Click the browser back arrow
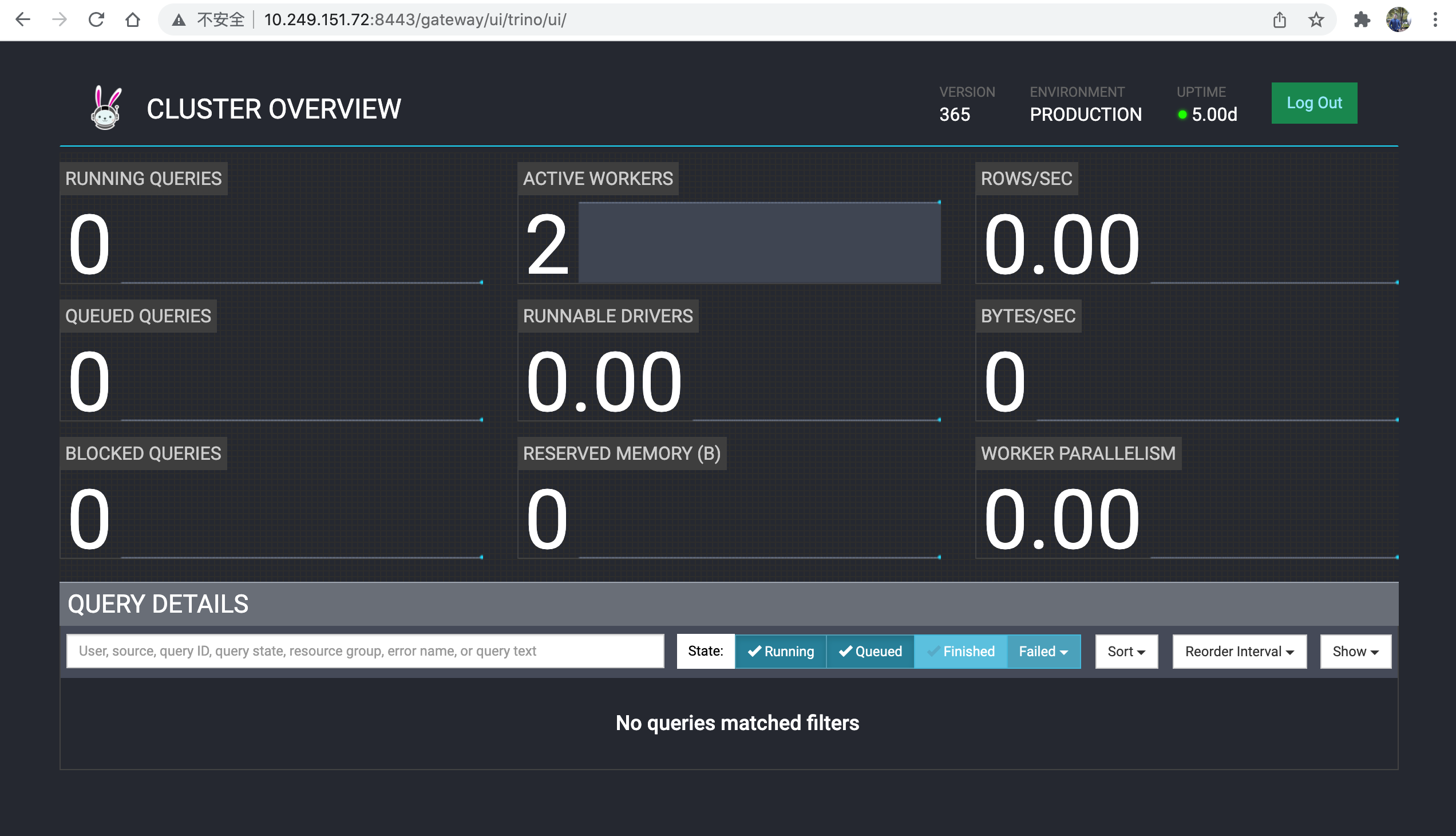 coord(23,19)
